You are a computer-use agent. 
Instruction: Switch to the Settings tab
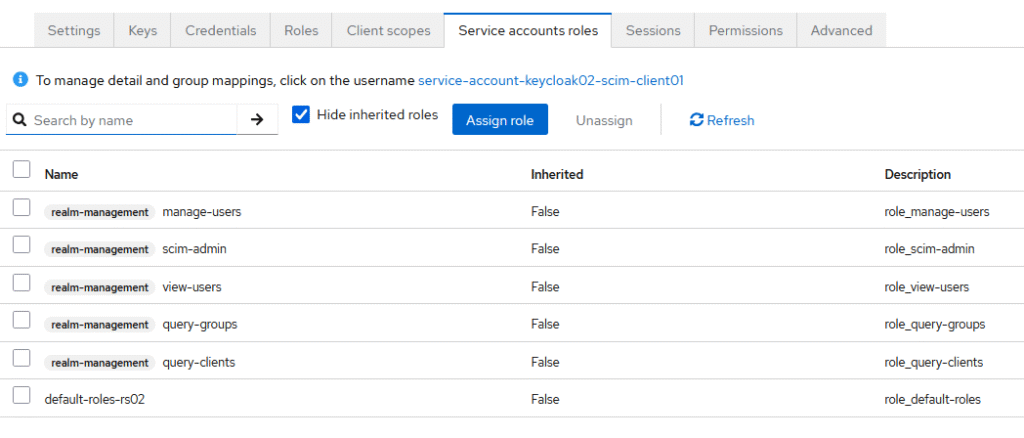(75, 31)
